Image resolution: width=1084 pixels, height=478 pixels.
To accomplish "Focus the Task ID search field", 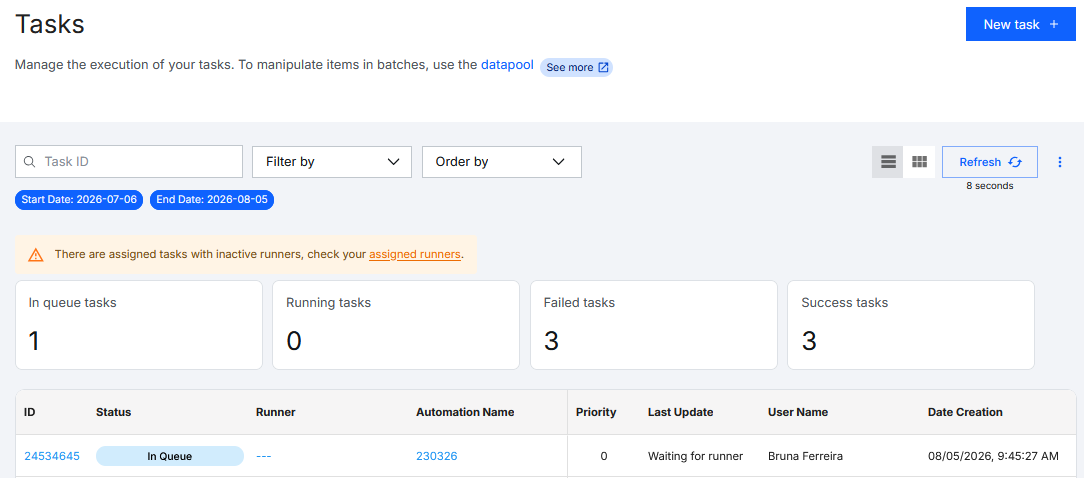I will [129, 162].
